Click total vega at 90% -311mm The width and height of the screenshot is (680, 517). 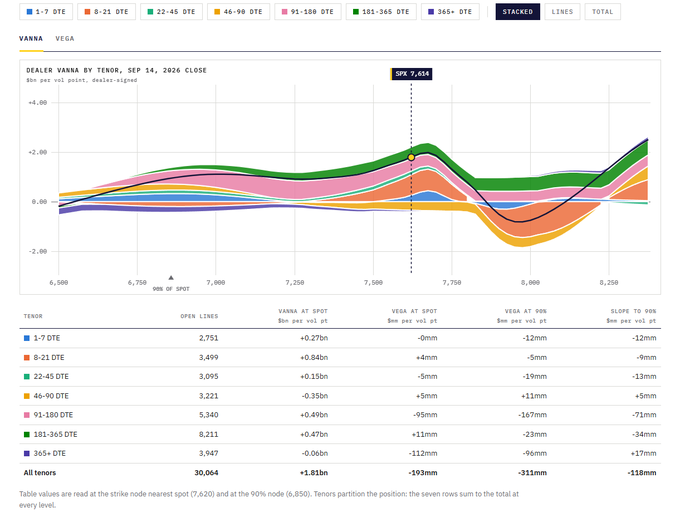tap(532, 473)
